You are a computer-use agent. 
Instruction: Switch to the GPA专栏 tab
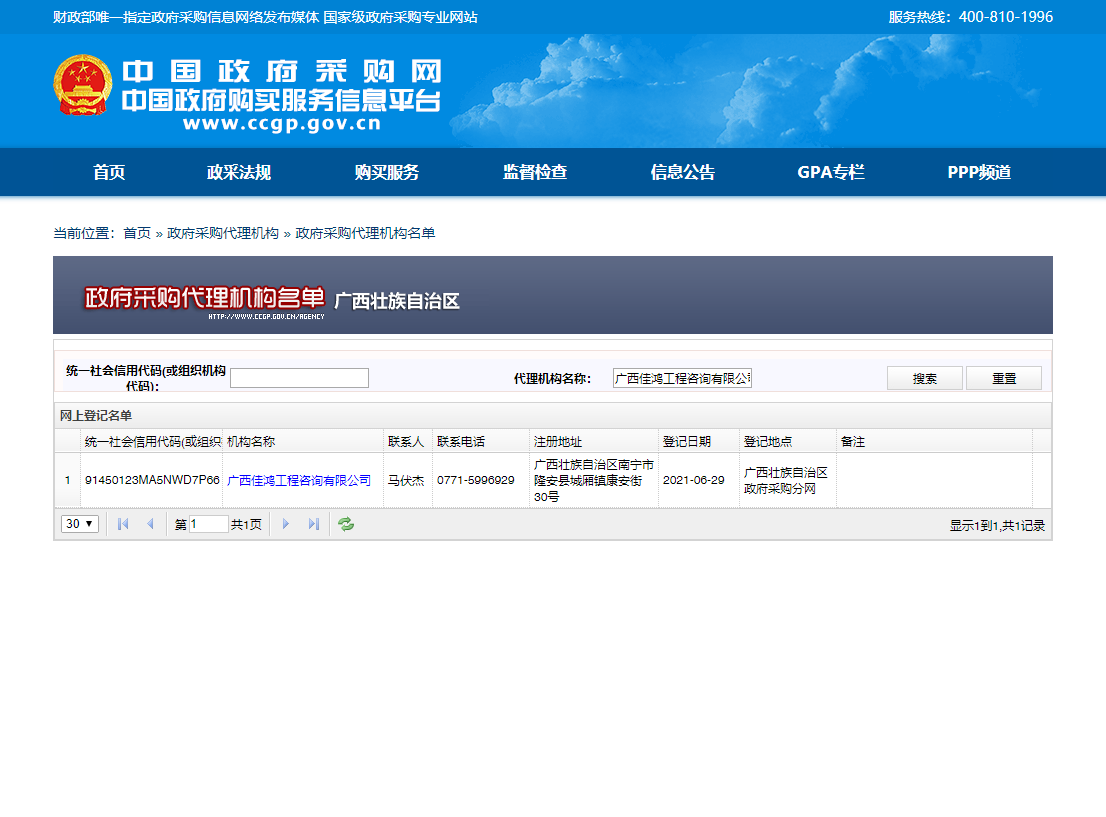coord(830,171)
